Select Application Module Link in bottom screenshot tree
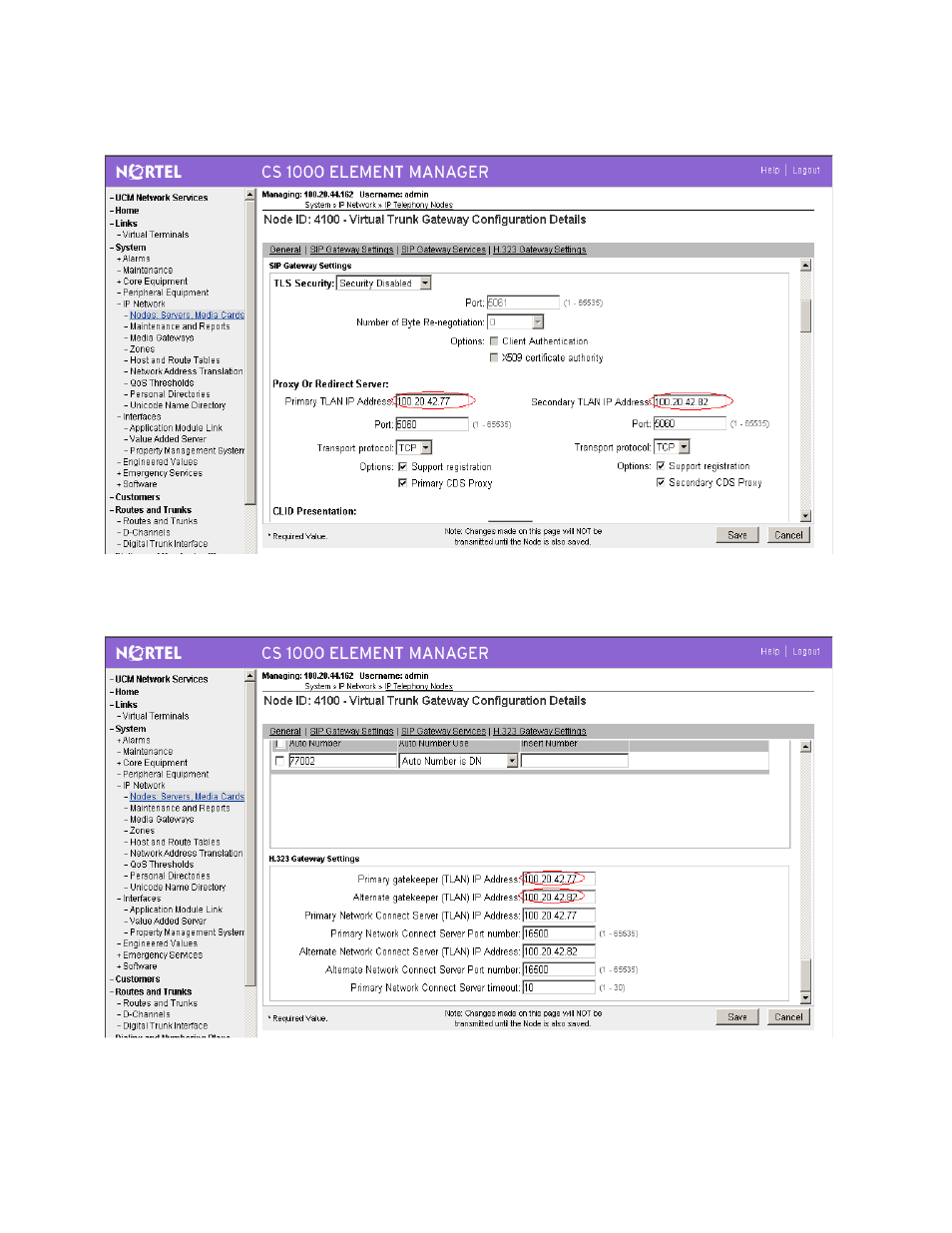 point(176,910)
